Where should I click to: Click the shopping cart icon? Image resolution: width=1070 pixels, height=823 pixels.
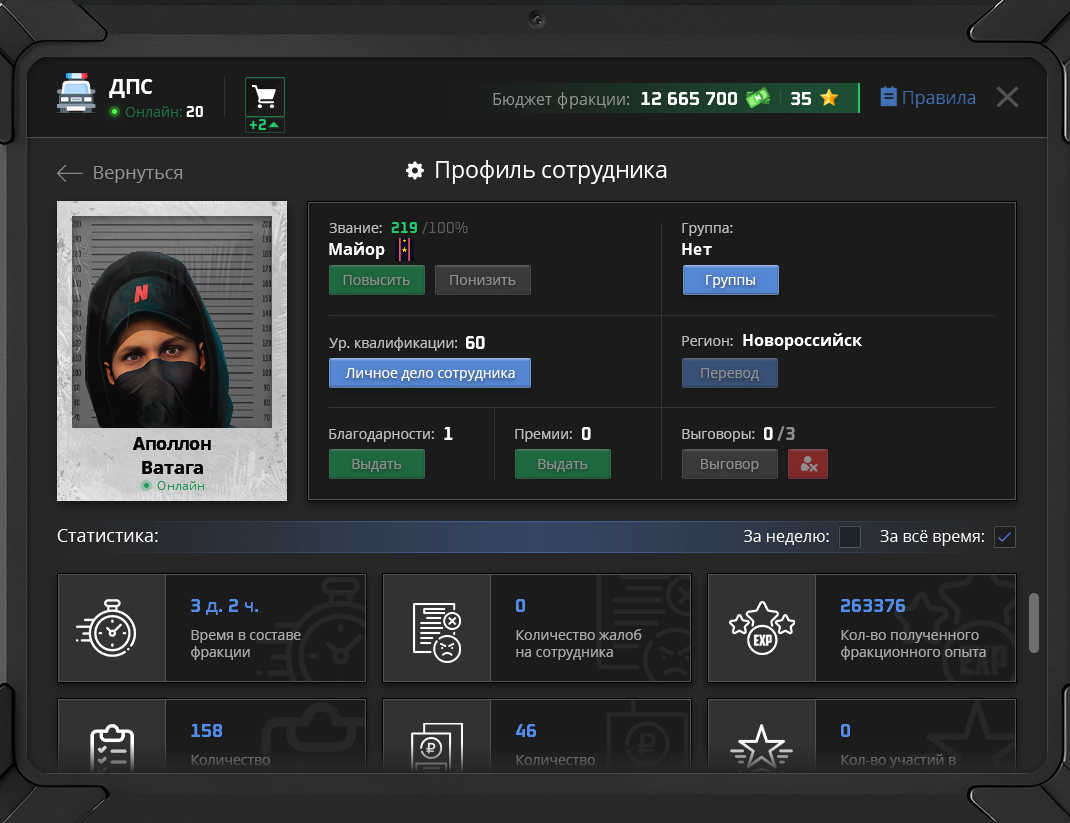pos(265,97)
